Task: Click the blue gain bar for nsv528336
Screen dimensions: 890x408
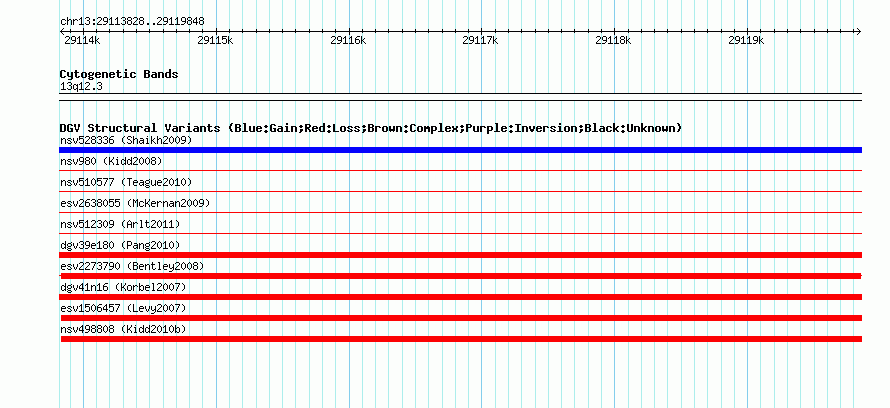Action: pyautogui.click(x=460, y=150)
